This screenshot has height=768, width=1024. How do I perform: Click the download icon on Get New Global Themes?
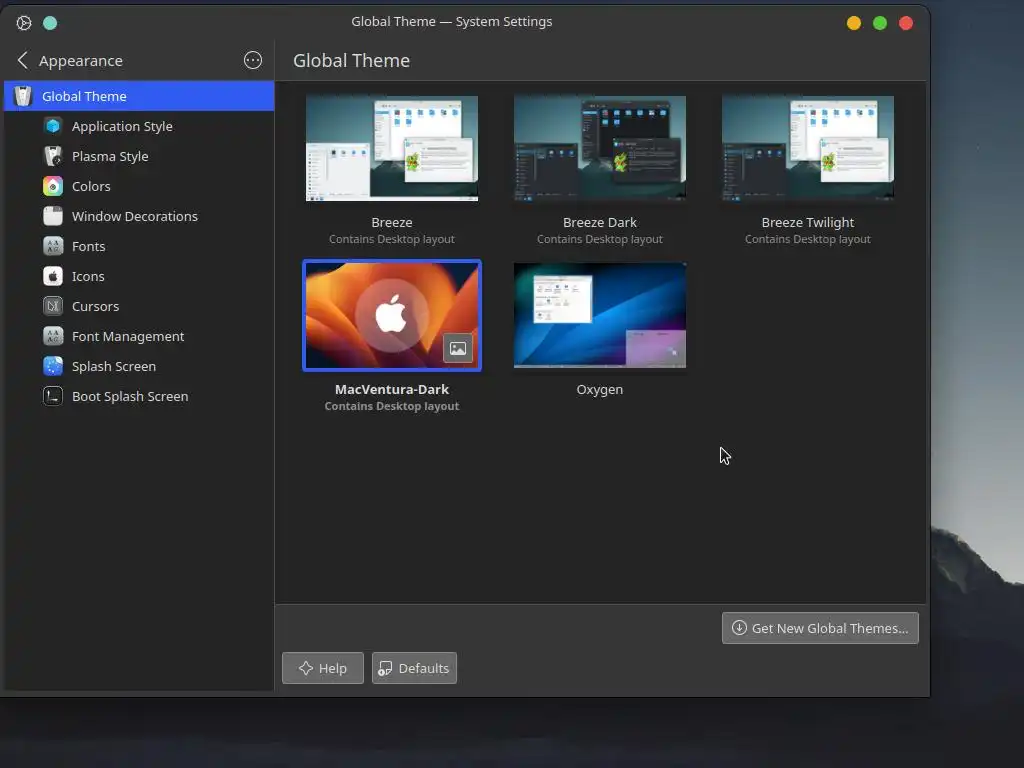tap(739, 628)
